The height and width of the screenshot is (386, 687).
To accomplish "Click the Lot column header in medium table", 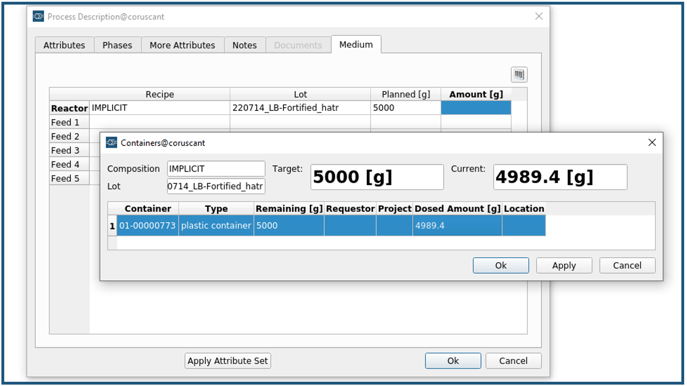I will point(300,94).
